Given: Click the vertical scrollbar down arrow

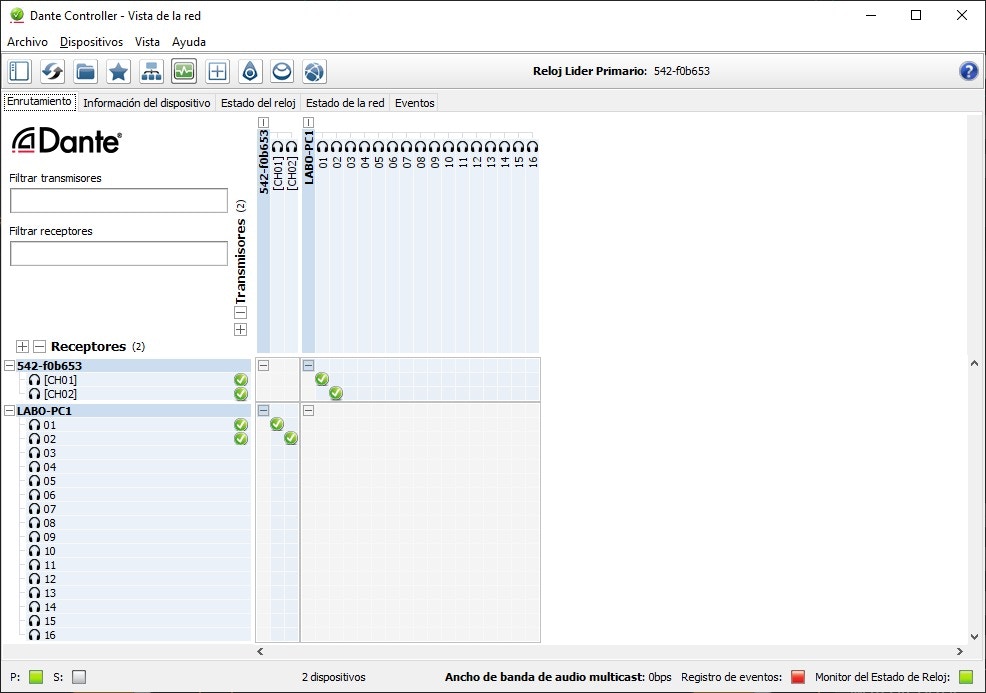Looking at the screenshot, I should [x=974, y=636].
